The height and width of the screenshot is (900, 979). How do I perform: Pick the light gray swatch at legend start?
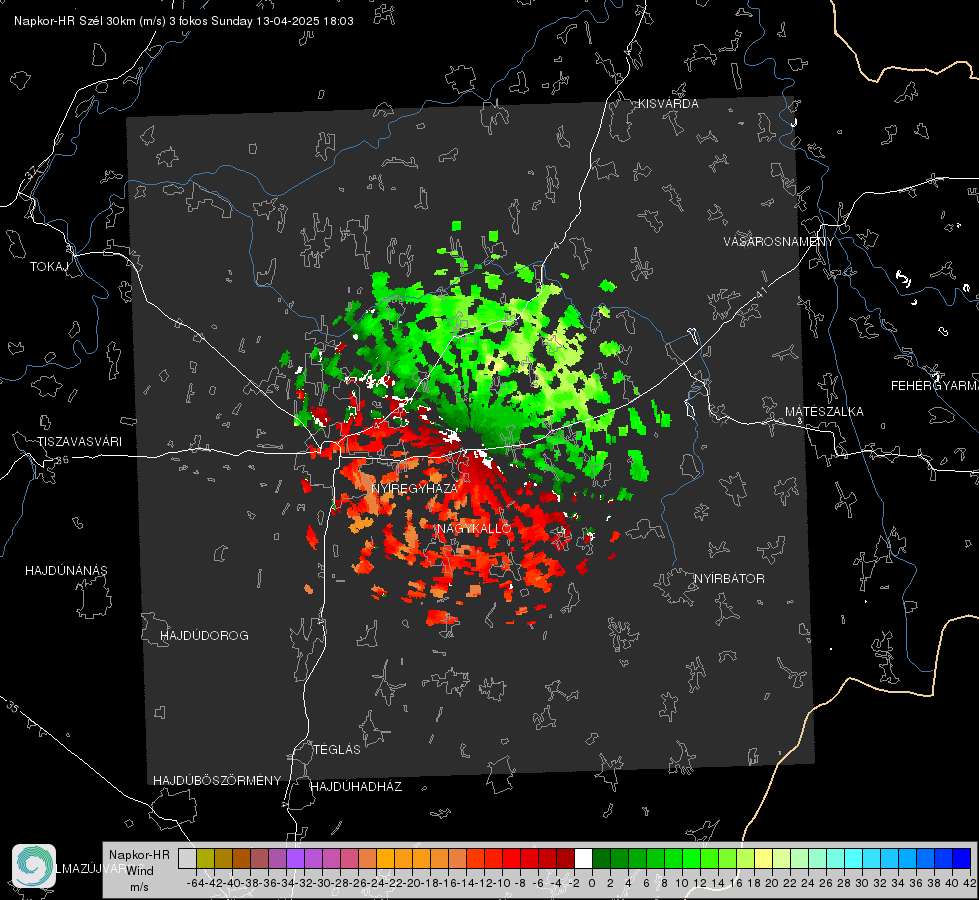point(187,859)
